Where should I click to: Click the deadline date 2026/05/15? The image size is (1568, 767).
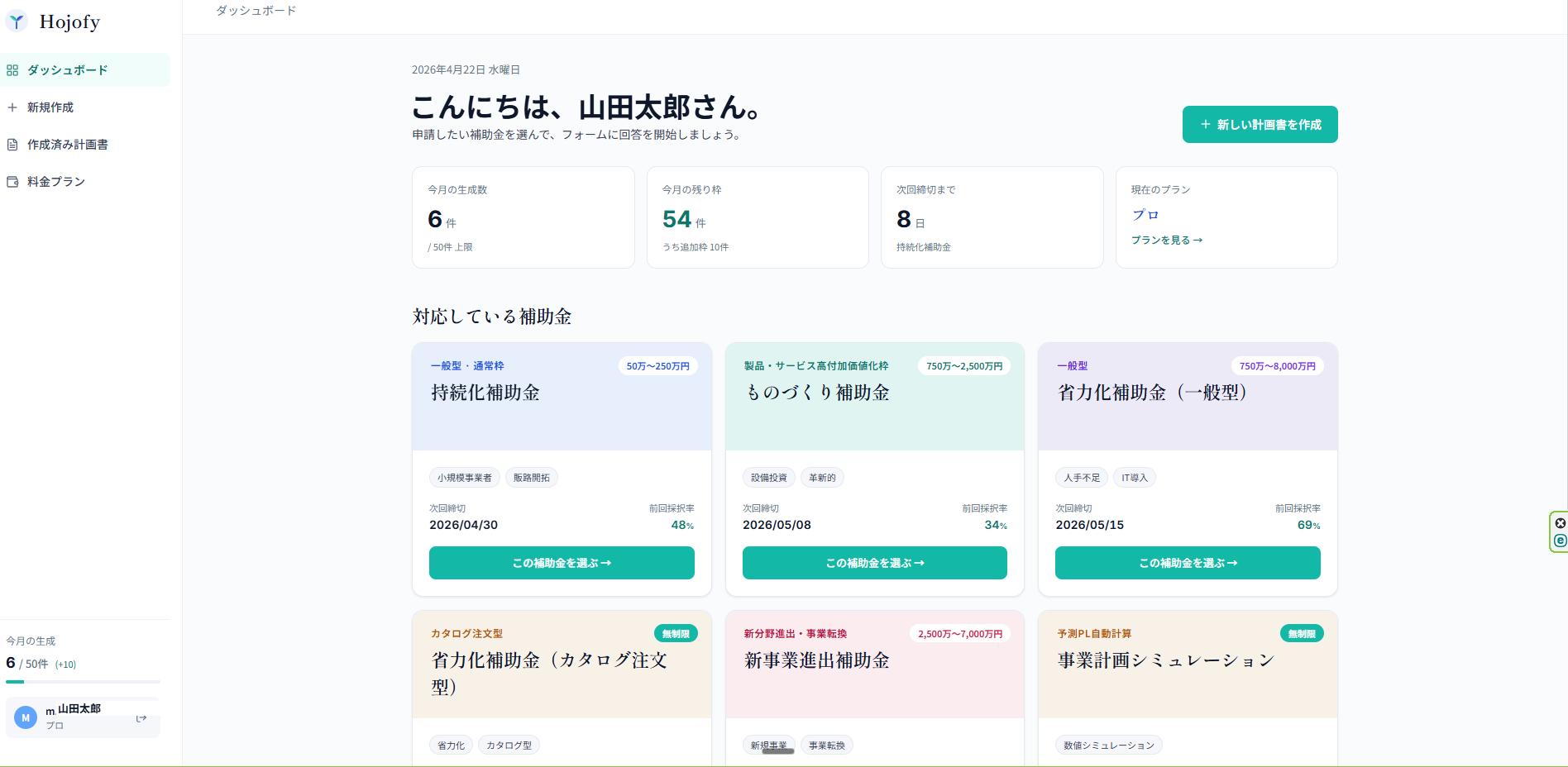point(1090,525)
